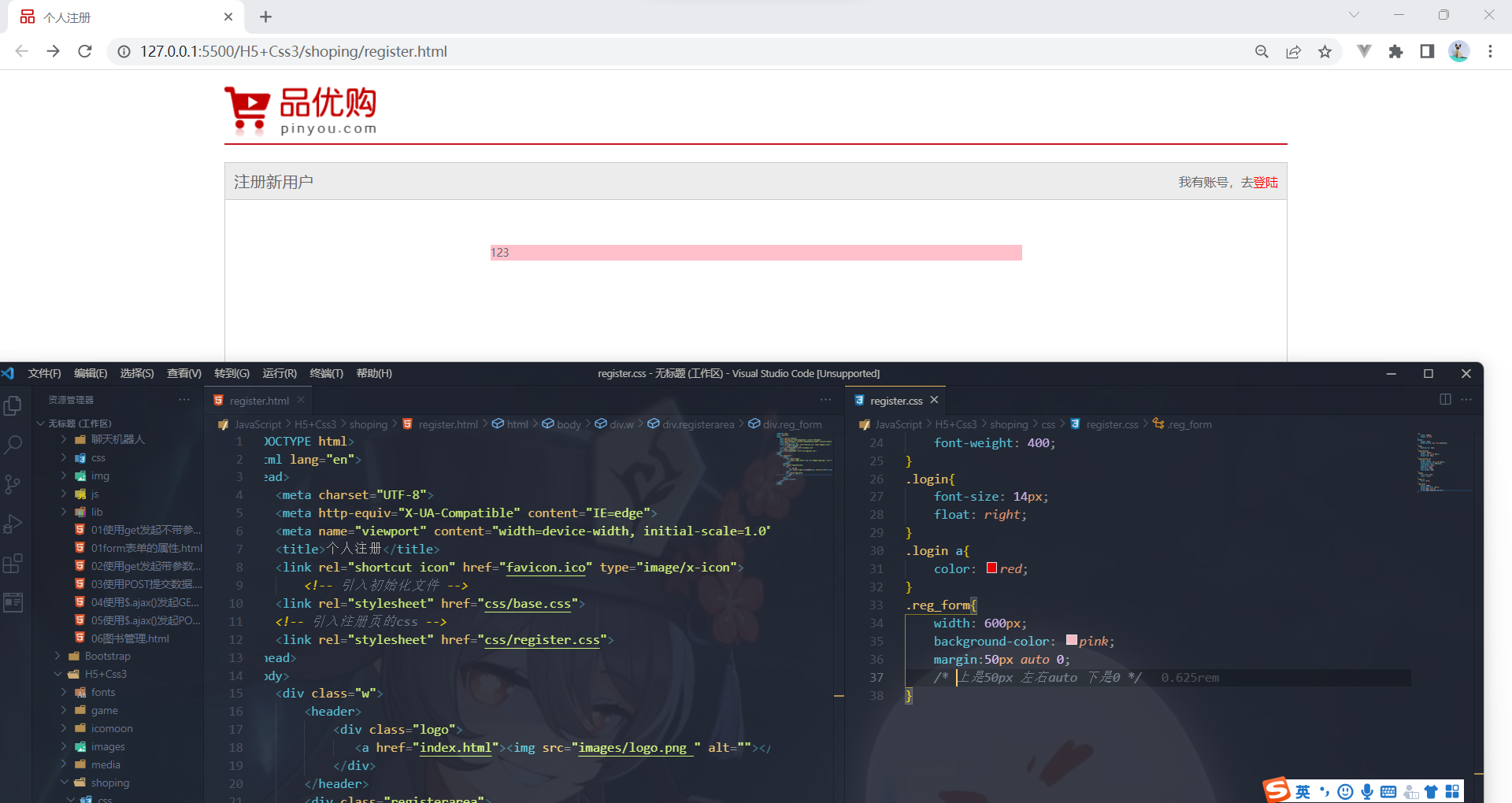Select the Run and Debug sidebar icon
Screen dimensions: 1512x803
[13, 524]
